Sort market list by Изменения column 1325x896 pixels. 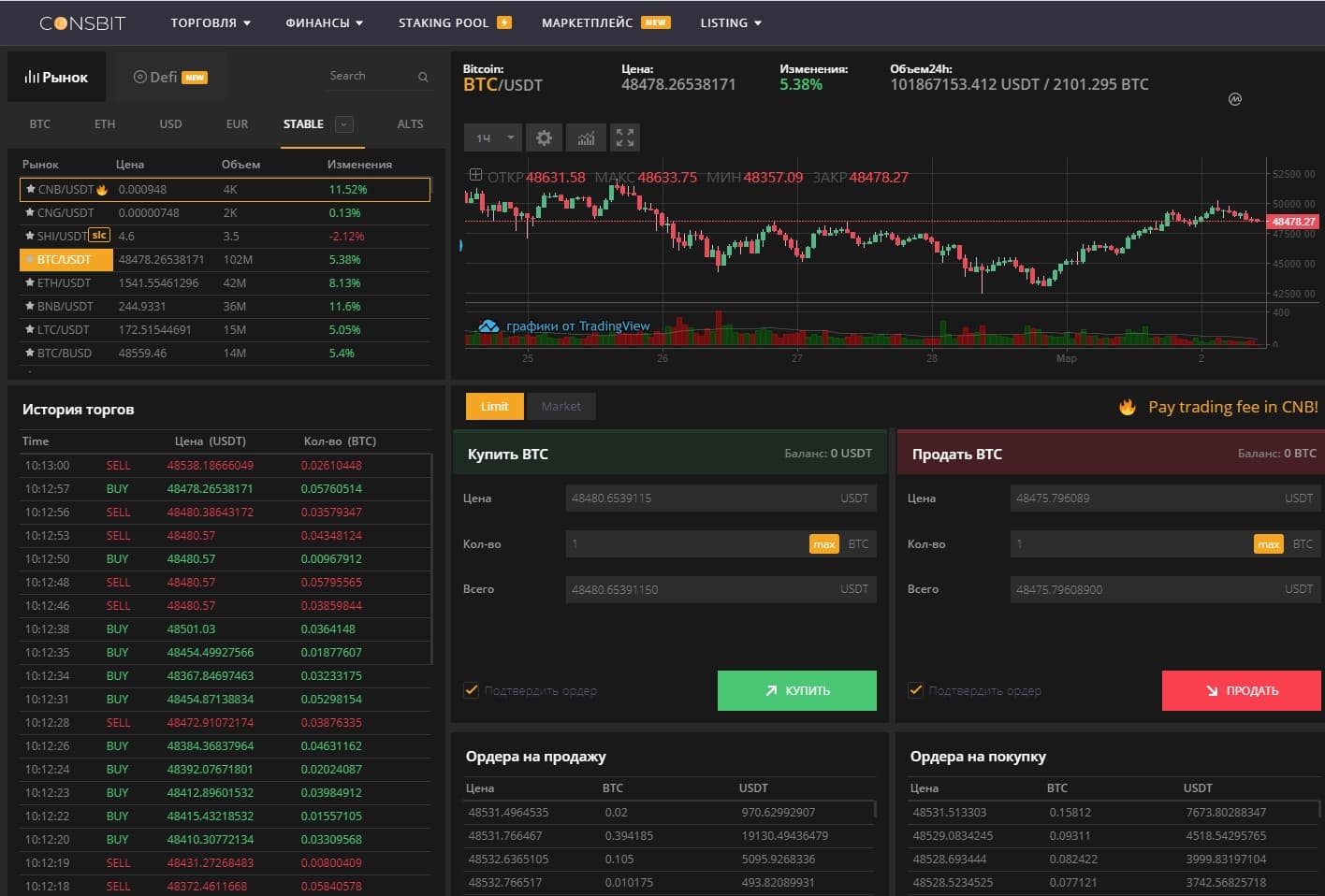coord(359,165)
